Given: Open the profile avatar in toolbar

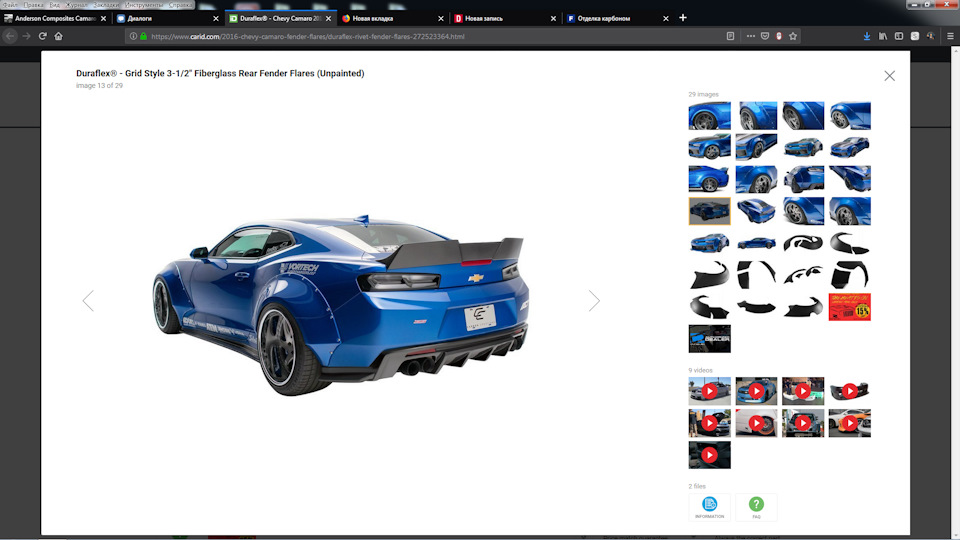Looking at the screenshot, I should pyautogui.click(x=931, y=36).
